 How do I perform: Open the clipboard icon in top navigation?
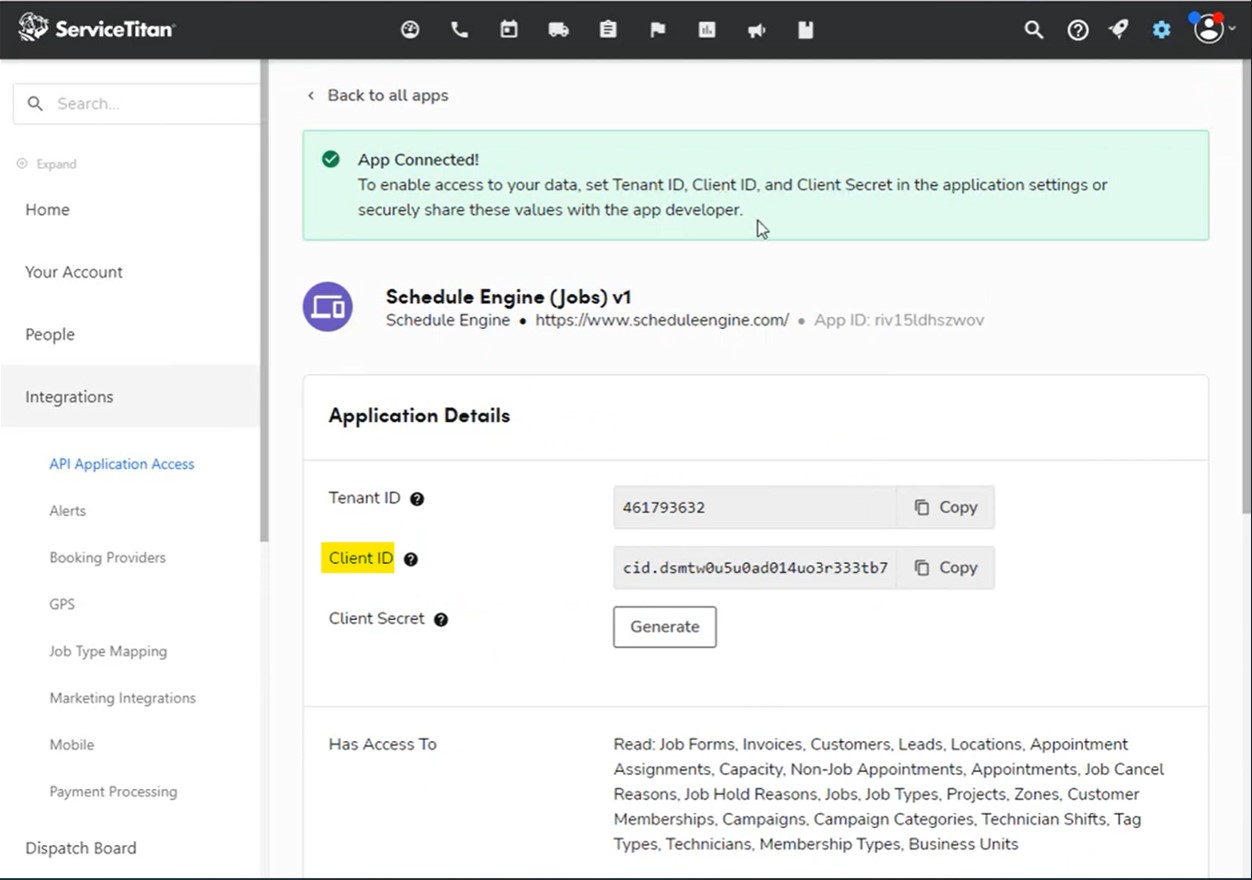pyautogui.click(x=608, y=30)
